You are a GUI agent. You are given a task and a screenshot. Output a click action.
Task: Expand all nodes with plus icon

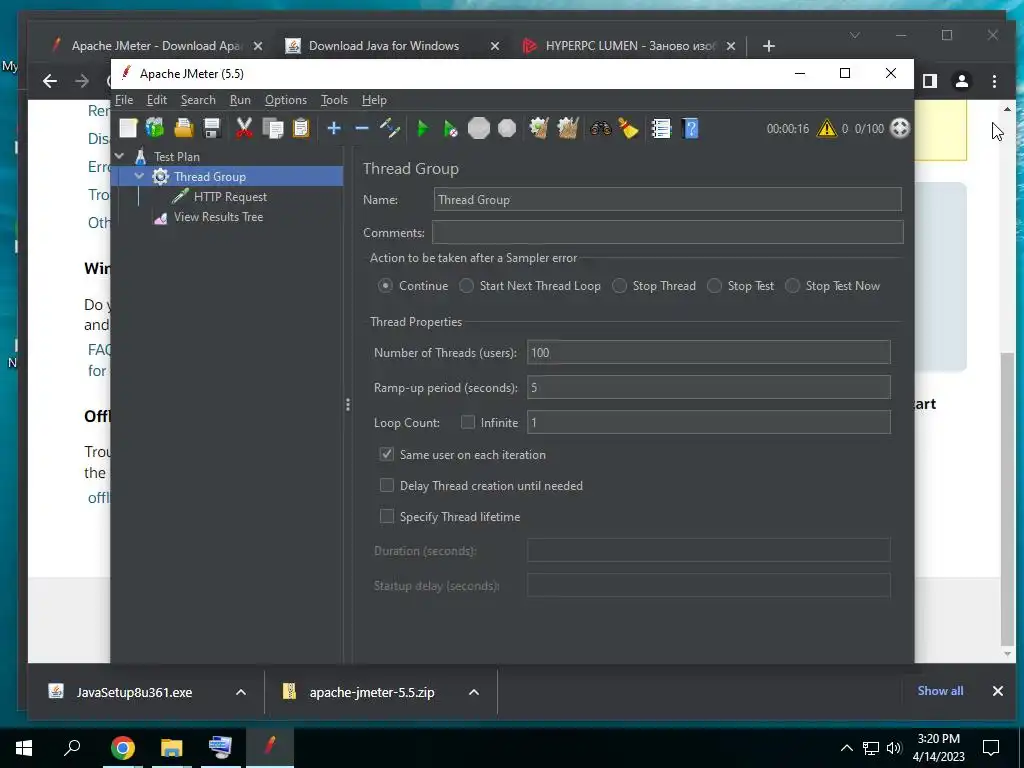pos(334,128)
